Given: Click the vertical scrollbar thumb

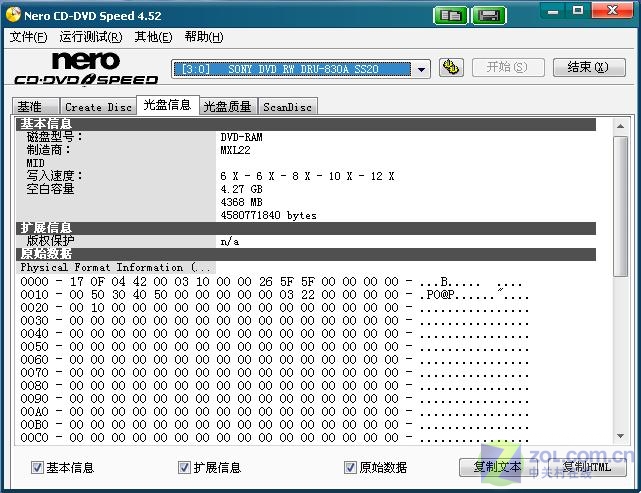Looking at the screenshot, I should point(621,206).
